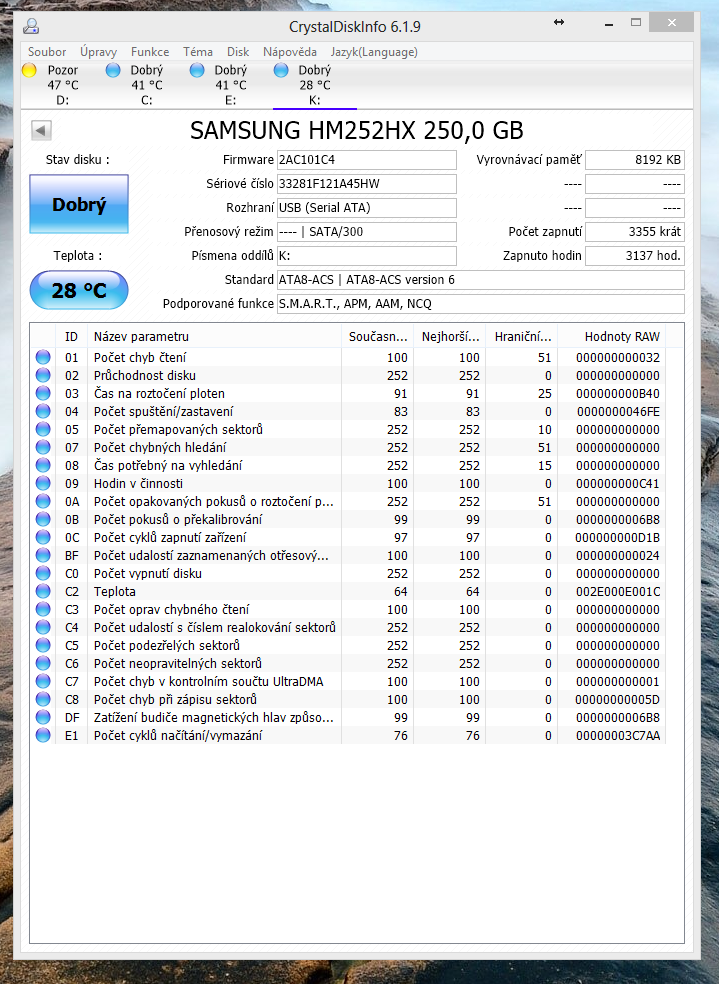Click RAW value 00000003C7AA

(x=618, y=735)
